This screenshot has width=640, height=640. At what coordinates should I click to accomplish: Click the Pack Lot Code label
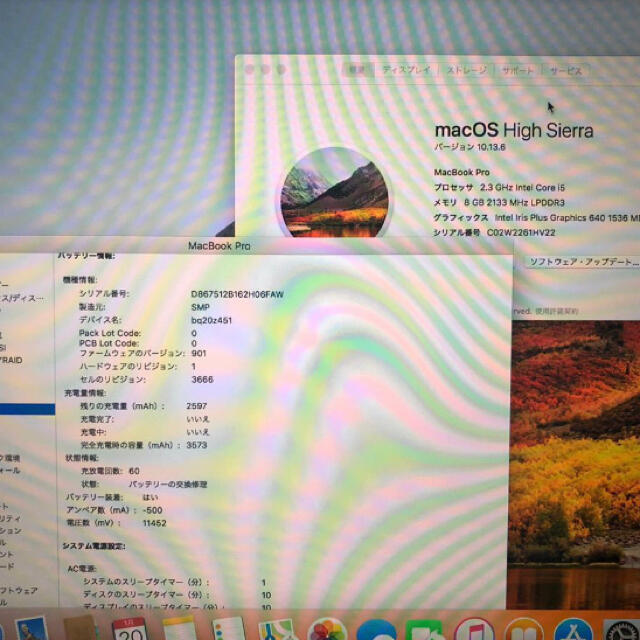[x=109, y=333]
